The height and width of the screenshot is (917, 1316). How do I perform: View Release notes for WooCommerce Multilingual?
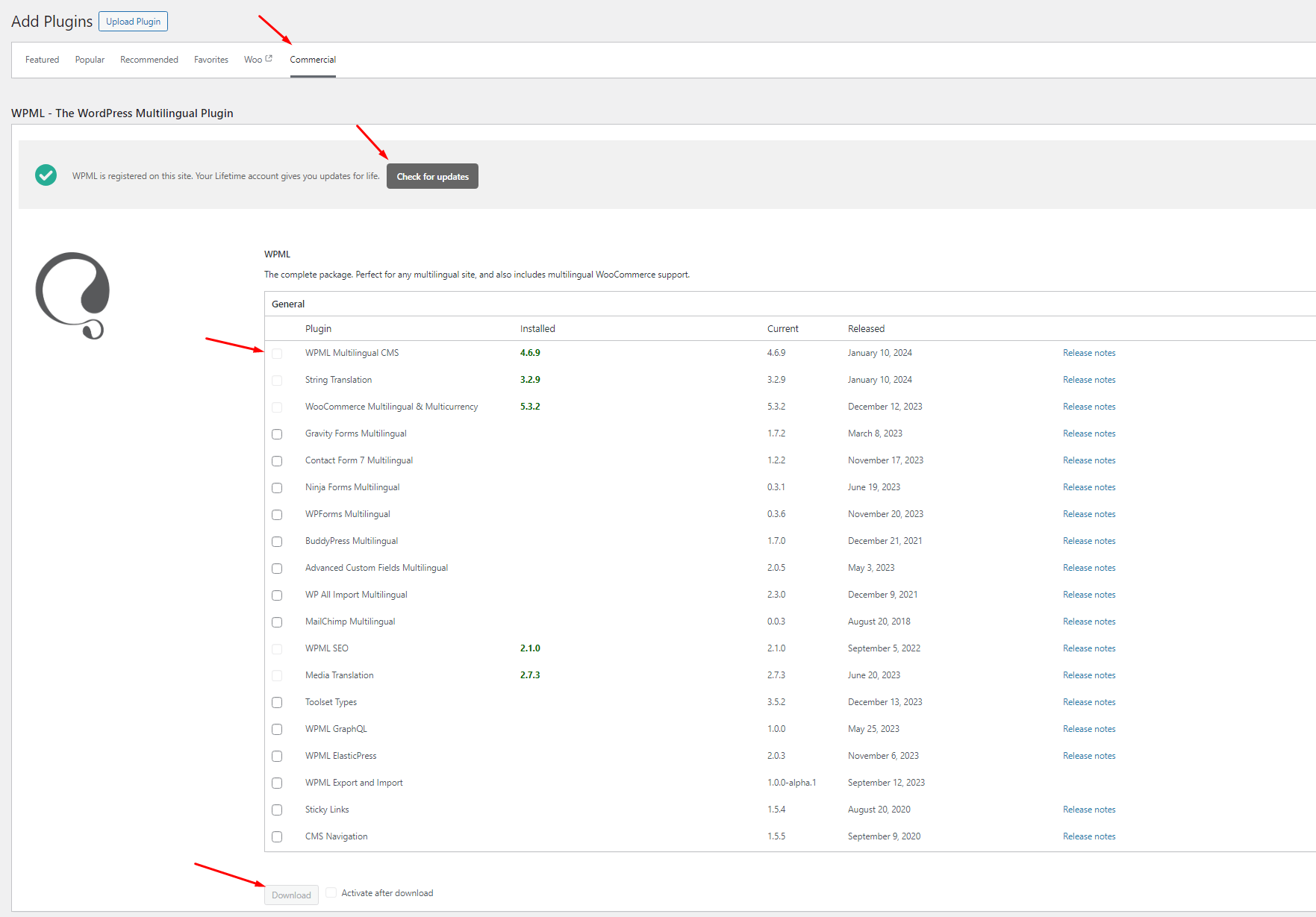pyautogui.click(x=1089, y=407)
